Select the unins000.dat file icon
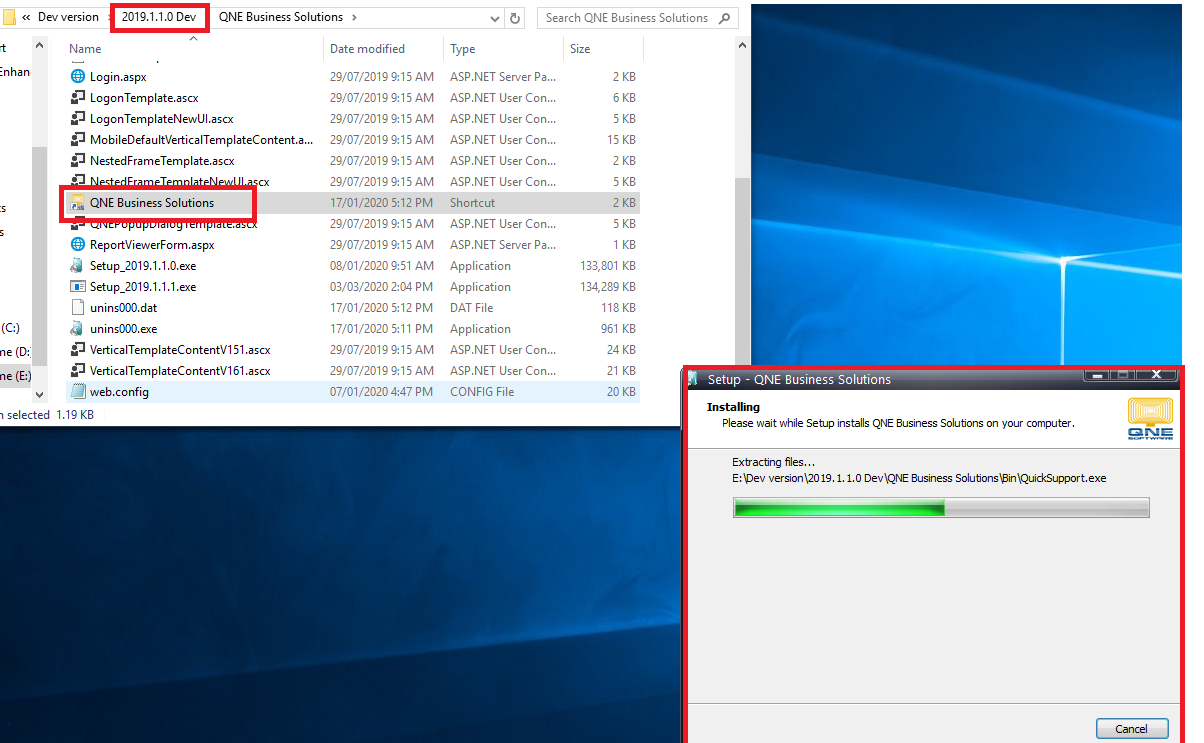Image resolution: width=1204 pixels, height=743 pixels. point(77,308)
